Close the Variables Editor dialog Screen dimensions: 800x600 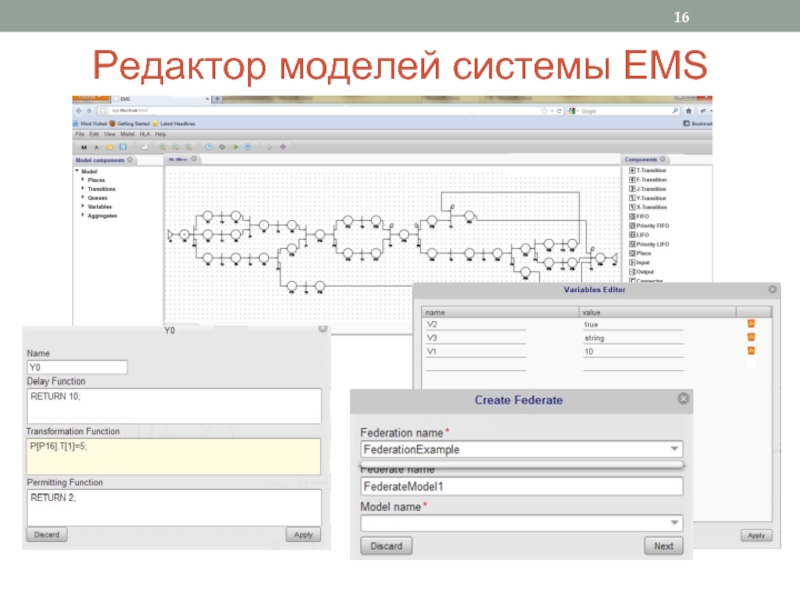tap(772, 289)
